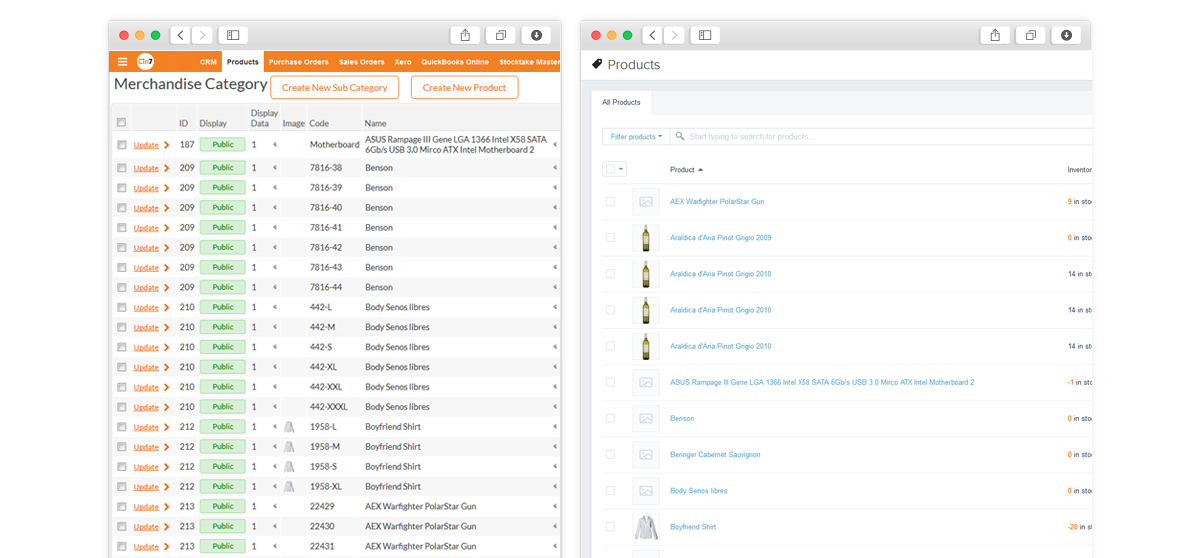Click the product search input field
The width and height of the screenshot is (1200, 558).
(x=880, y=136)
